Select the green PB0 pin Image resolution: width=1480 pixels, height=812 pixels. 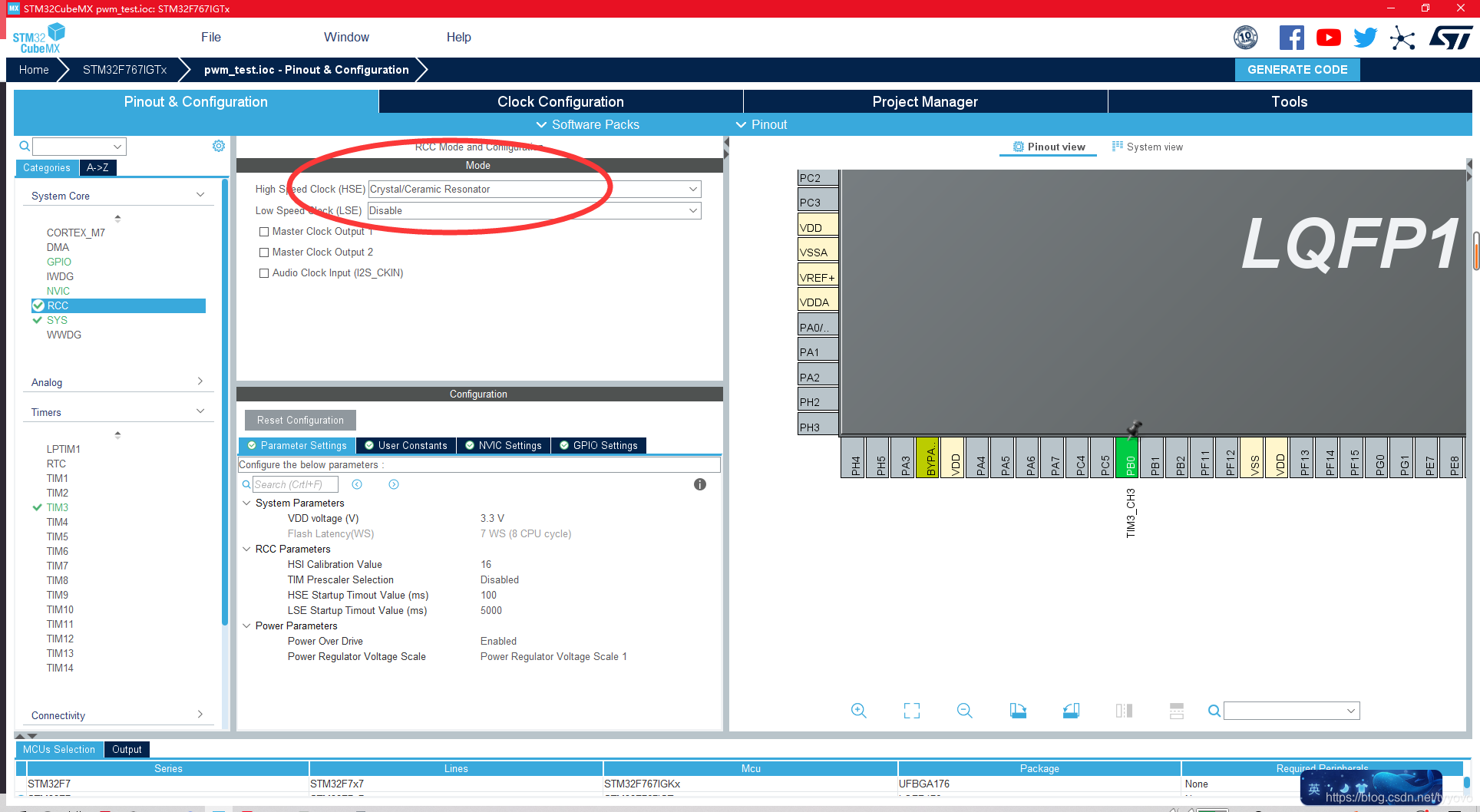click(1128, 457)
